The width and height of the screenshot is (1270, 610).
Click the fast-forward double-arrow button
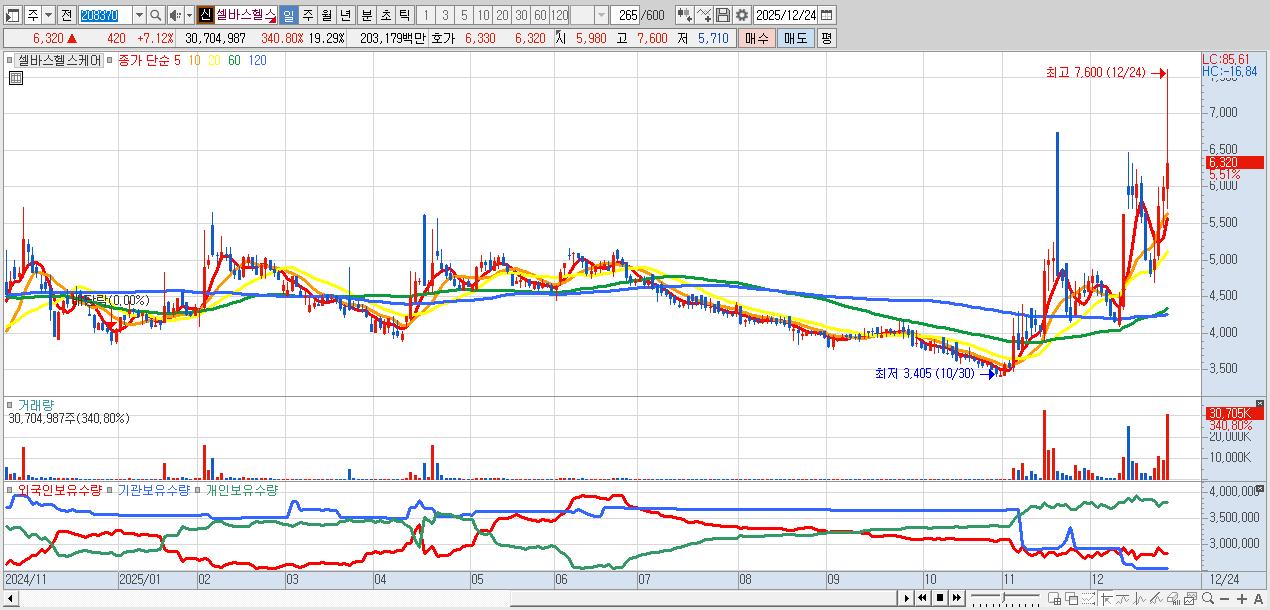click(956, 598)
